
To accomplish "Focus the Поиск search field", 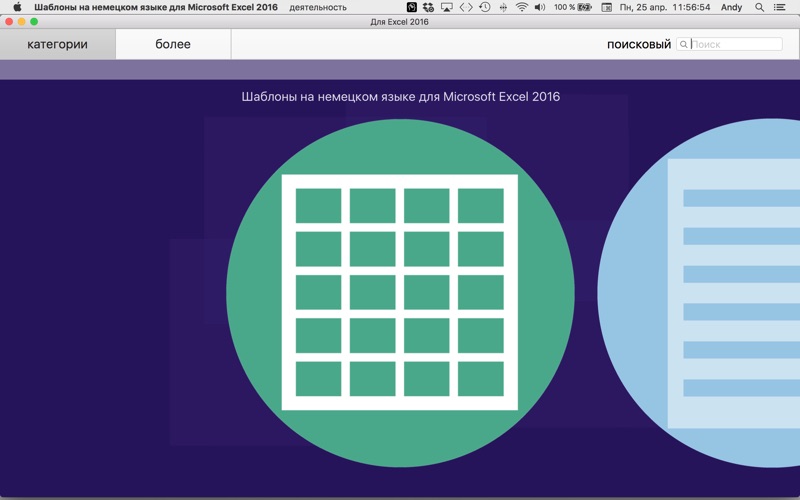I will (729, 44).
